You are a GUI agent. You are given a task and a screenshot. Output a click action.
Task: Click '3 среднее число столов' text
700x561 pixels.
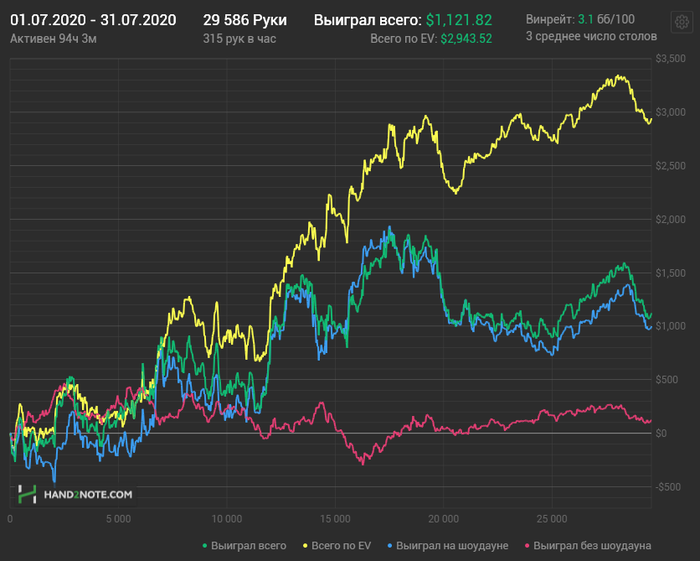591,36
